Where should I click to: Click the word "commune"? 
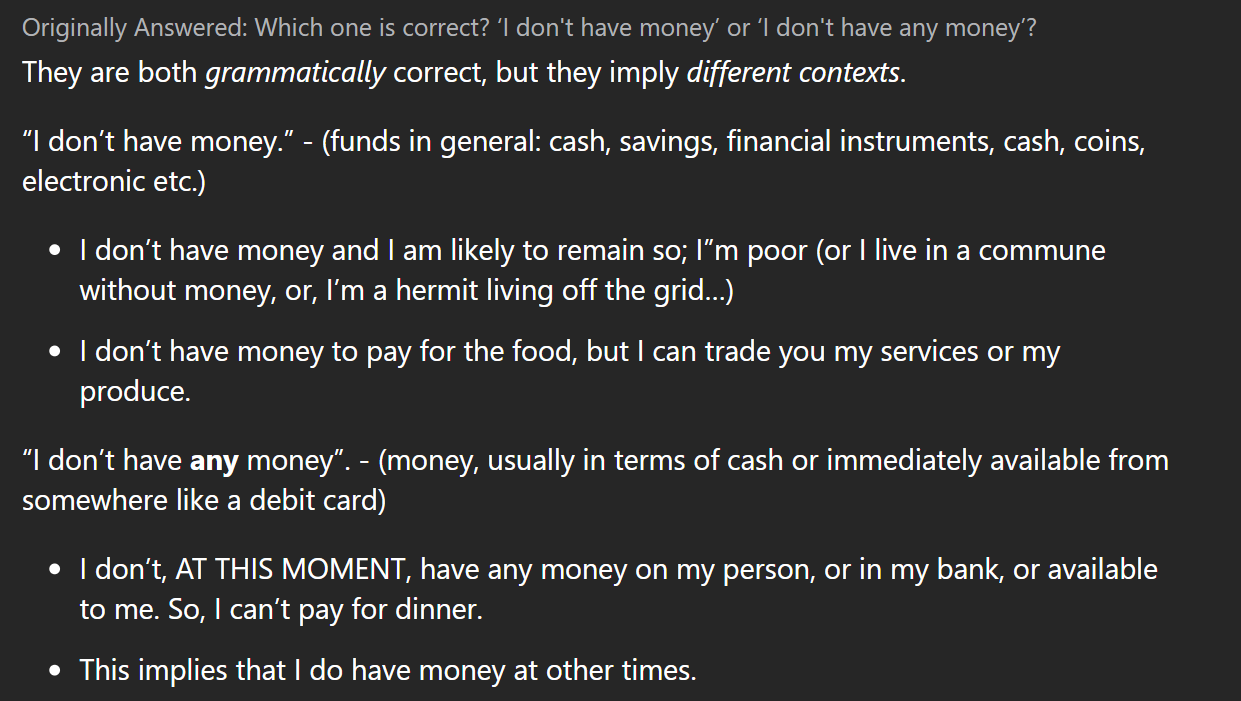click(x=1042, y=250)
